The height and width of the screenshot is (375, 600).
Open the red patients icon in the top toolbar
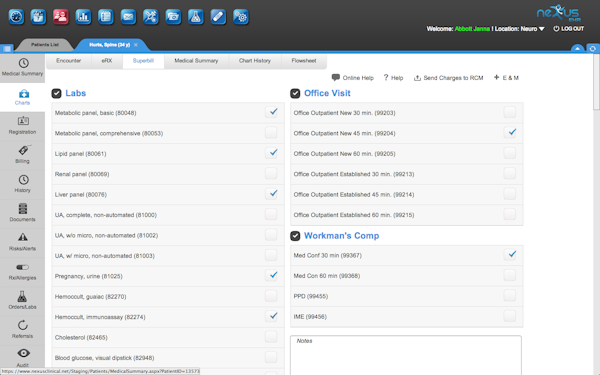[x=61, y=17]
